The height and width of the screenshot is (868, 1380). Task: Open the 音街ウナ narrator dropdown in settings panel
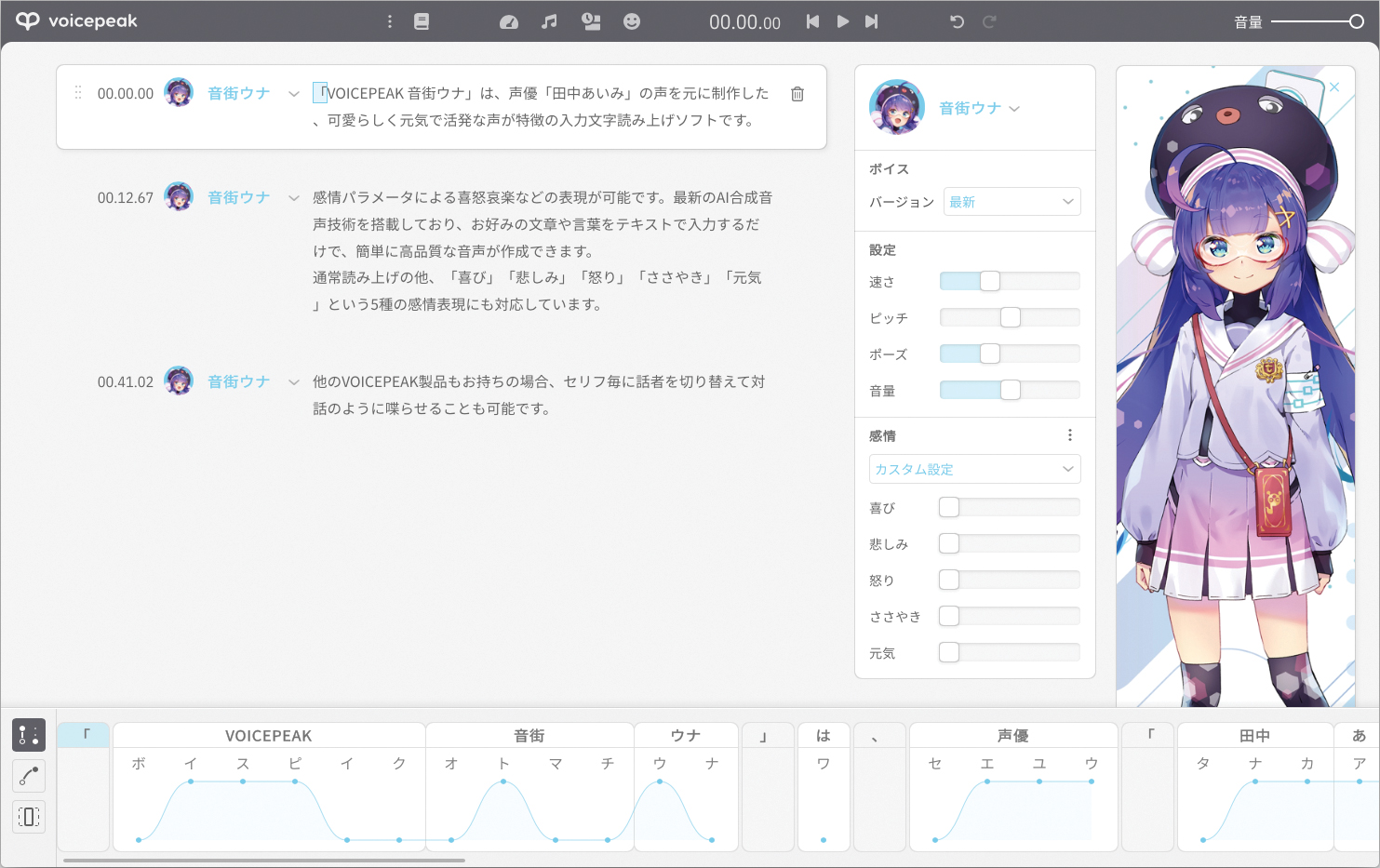[x=979, y=109]
